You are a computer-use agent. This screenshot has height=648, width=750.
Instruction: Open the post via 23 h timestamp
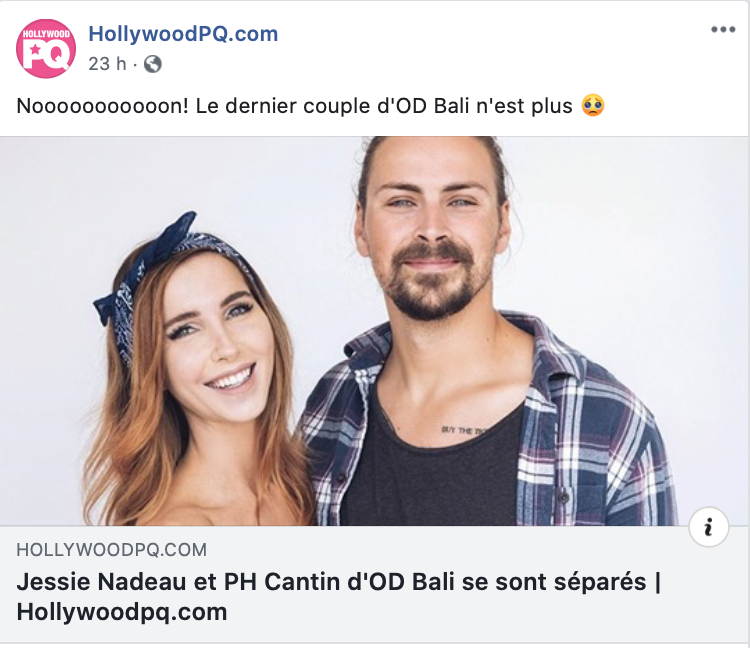pos(107,64)
